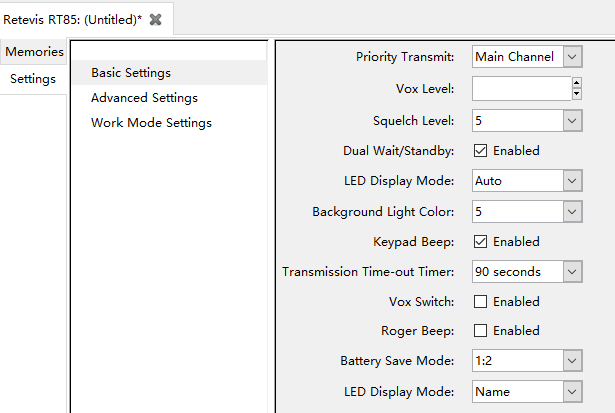Open Basic Settings in the list

131,73
